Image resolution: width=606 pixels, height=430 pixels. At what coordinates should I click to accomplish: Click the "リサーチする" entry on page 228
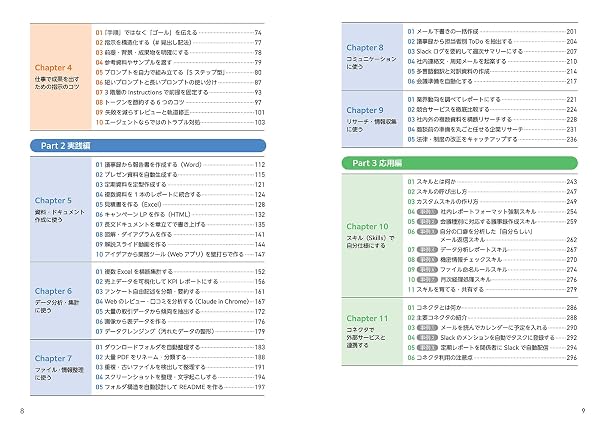tap(492, 120)
